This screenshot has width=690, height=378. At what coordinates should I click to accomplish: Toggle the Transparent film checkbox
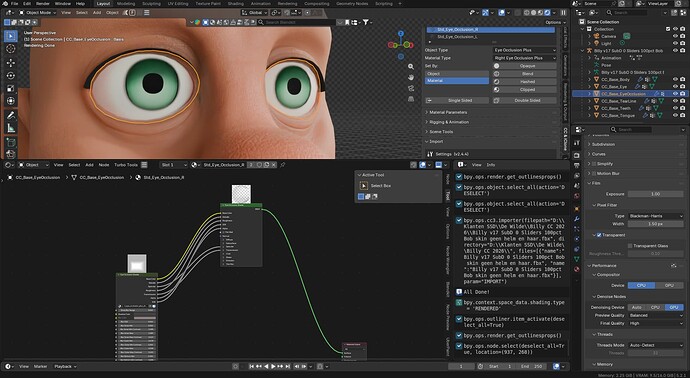pos(599,235)
